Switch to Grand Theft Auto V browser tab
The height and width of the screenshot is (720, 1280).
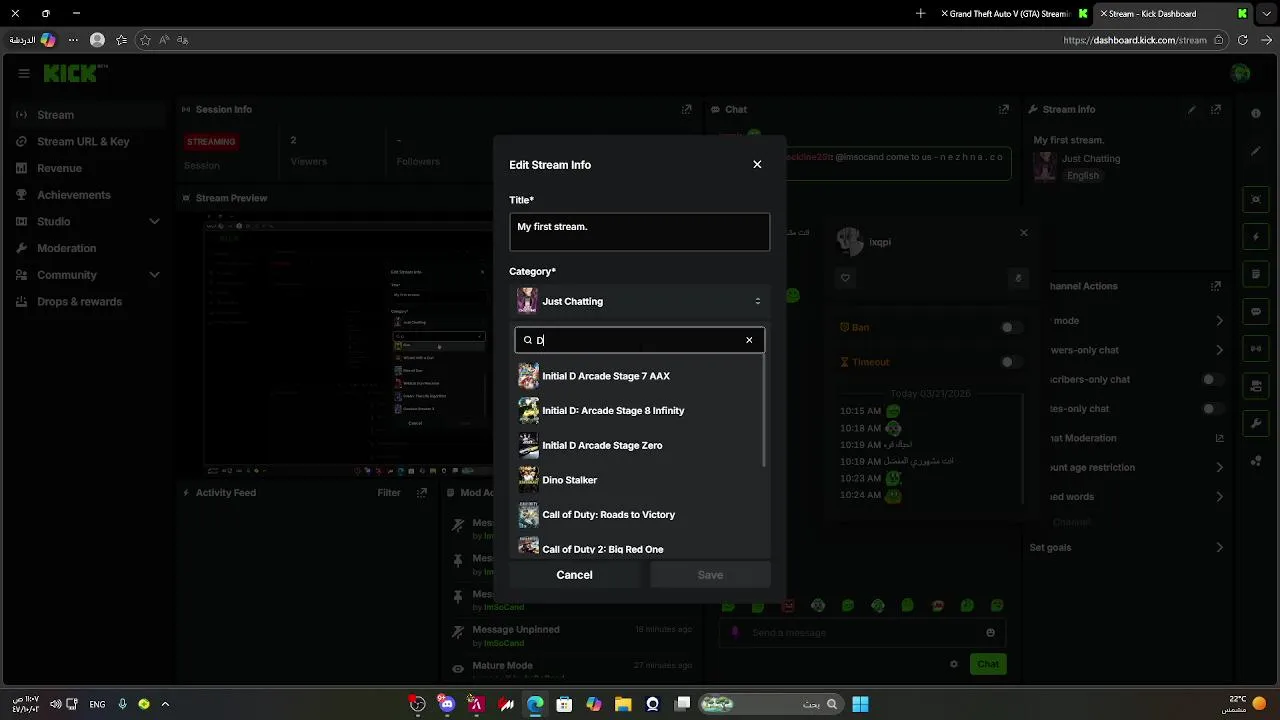[1014, 14]
